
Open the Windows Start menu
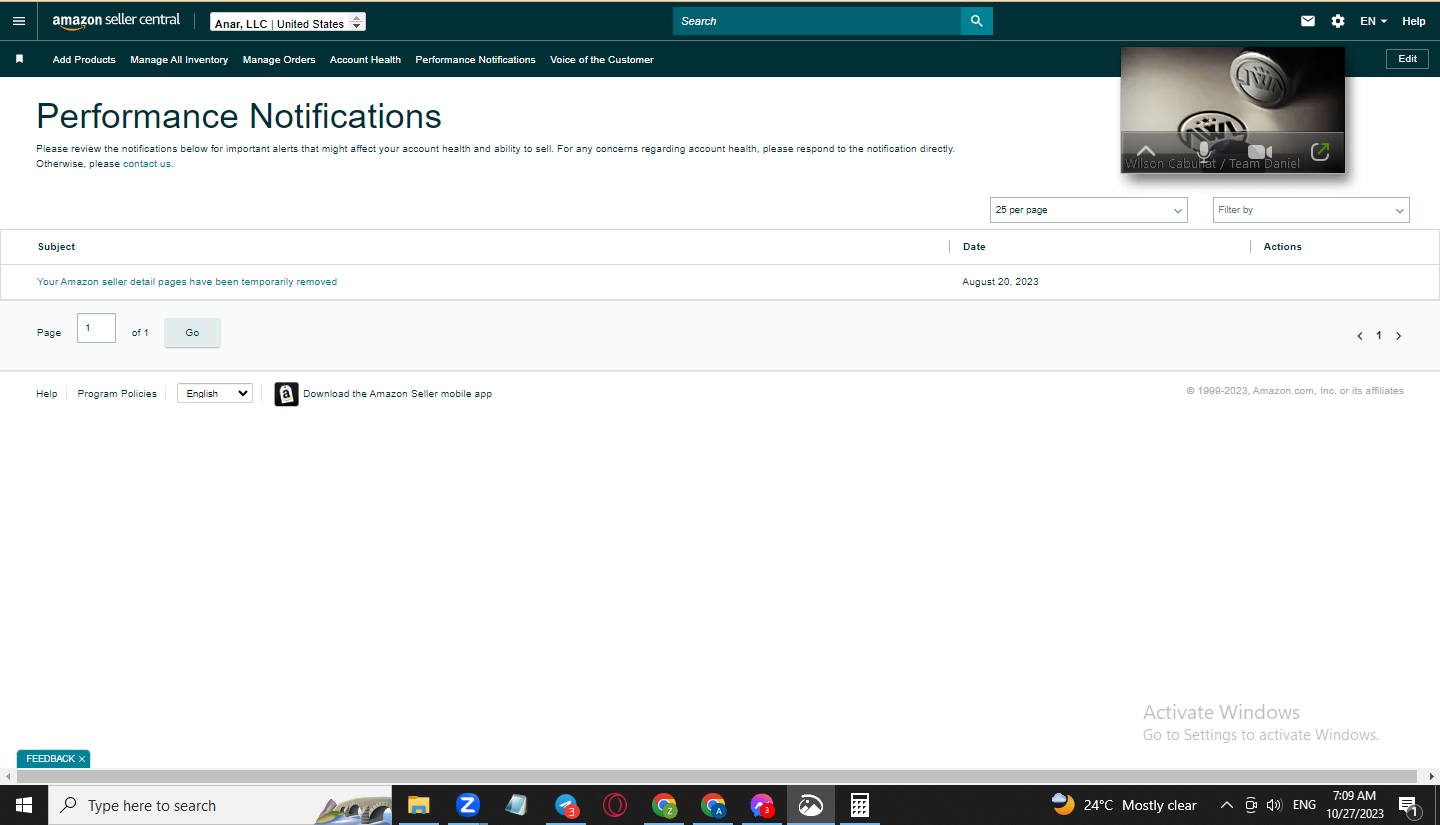pos(24,805)
